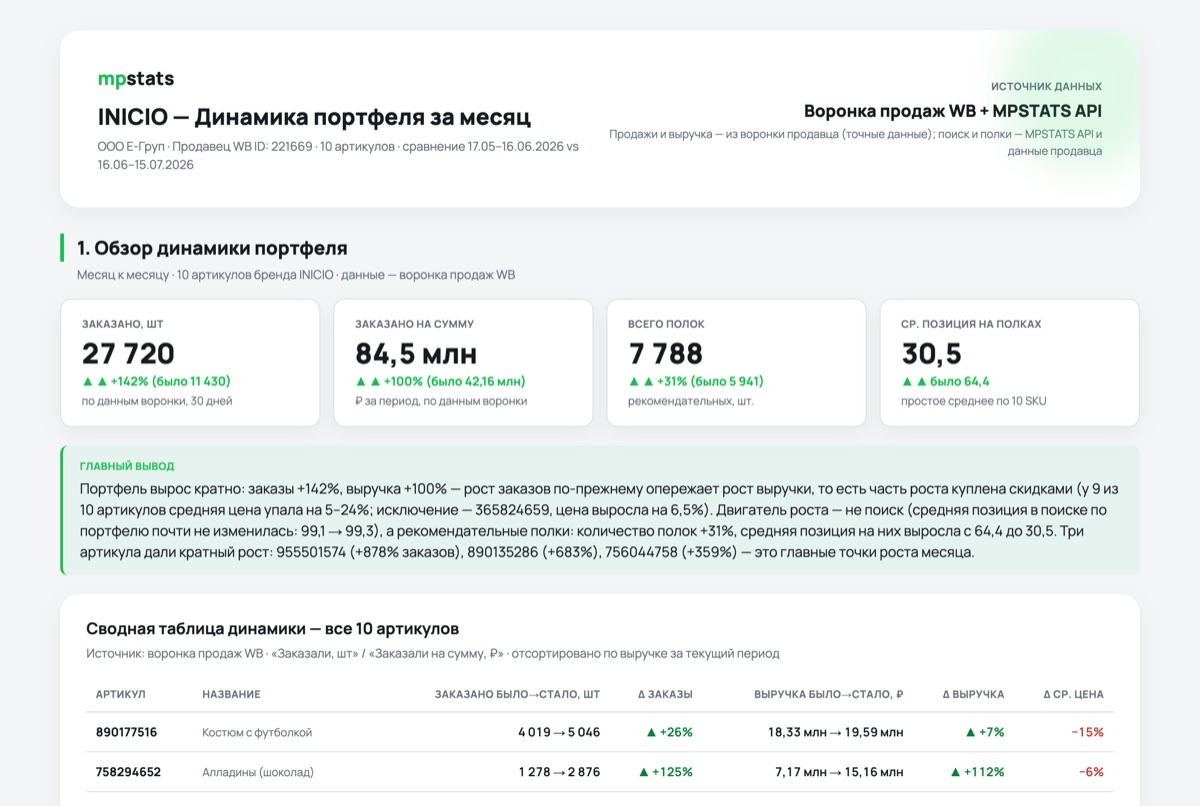The height and width of the screenshot is (806, 1200).
Task: Click the 'Δ СР. ЦЕНА' column header
Action: pos(1073,694)
